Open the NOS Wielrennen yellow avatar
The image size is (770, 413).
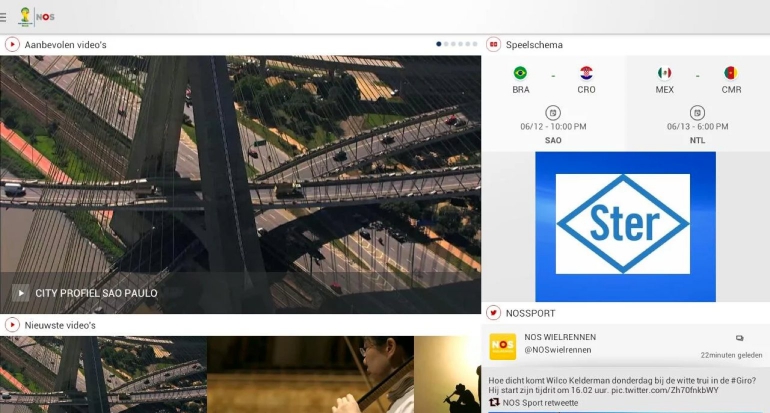tap(502, 346)
